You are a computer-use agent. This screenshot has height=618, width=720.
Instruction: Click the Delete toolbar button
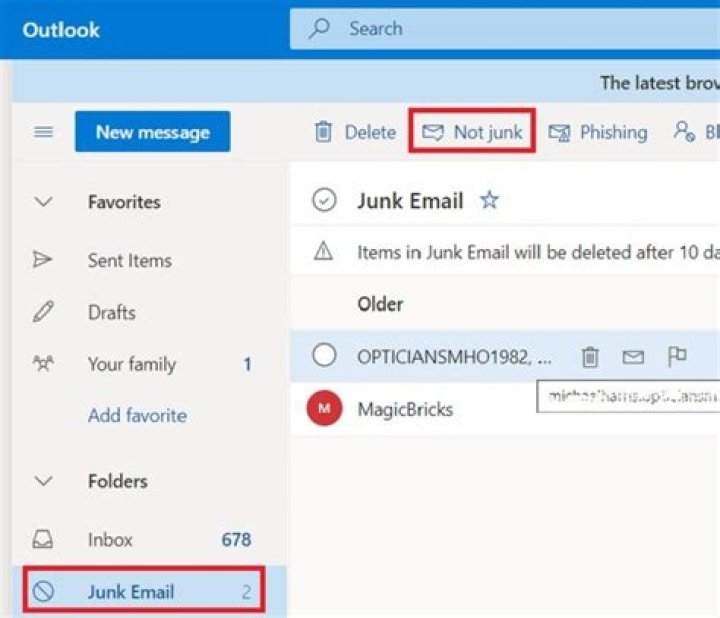tap(354, 132)
